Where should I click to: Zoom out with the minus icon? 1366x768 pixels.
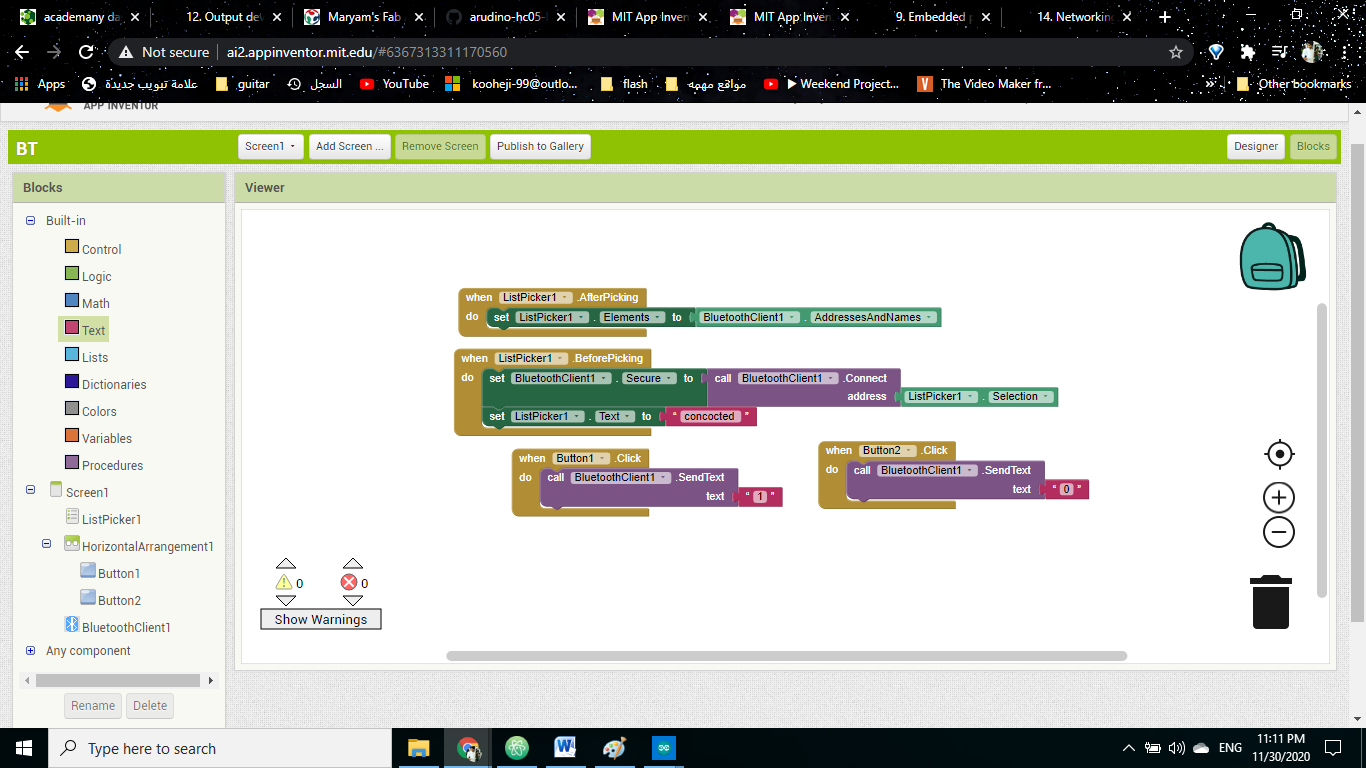coord(1279,532)
